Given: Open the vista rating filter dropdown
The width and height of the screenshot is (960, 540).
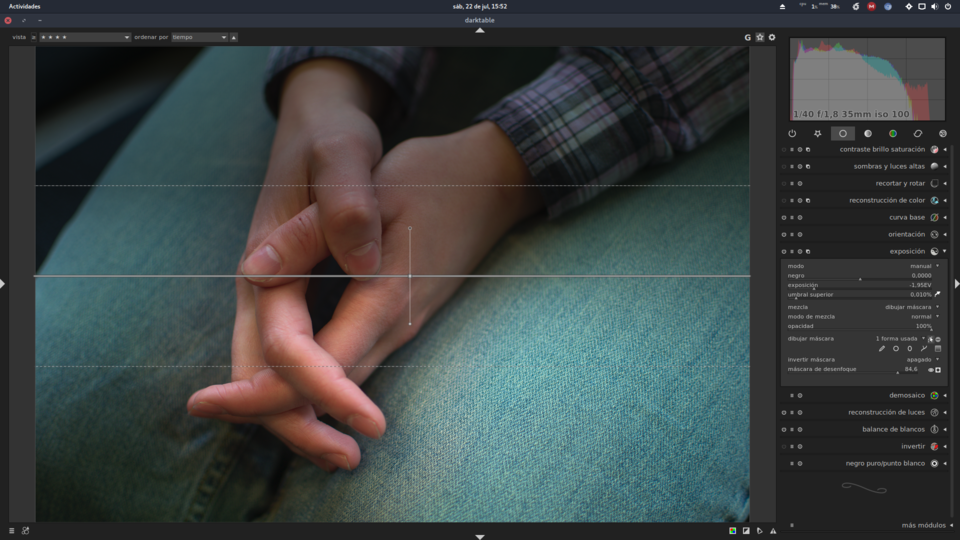Looking at the screenshot, I should point(85,37).
